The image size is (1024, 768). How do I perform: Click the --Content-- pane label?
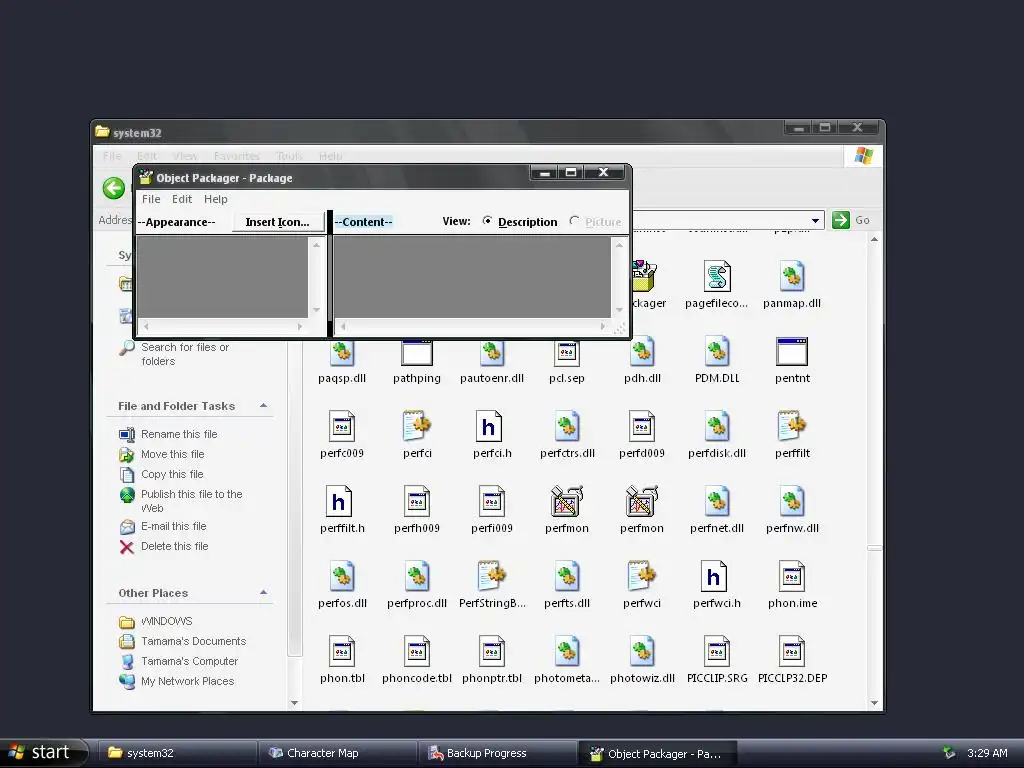coord(363,222)
